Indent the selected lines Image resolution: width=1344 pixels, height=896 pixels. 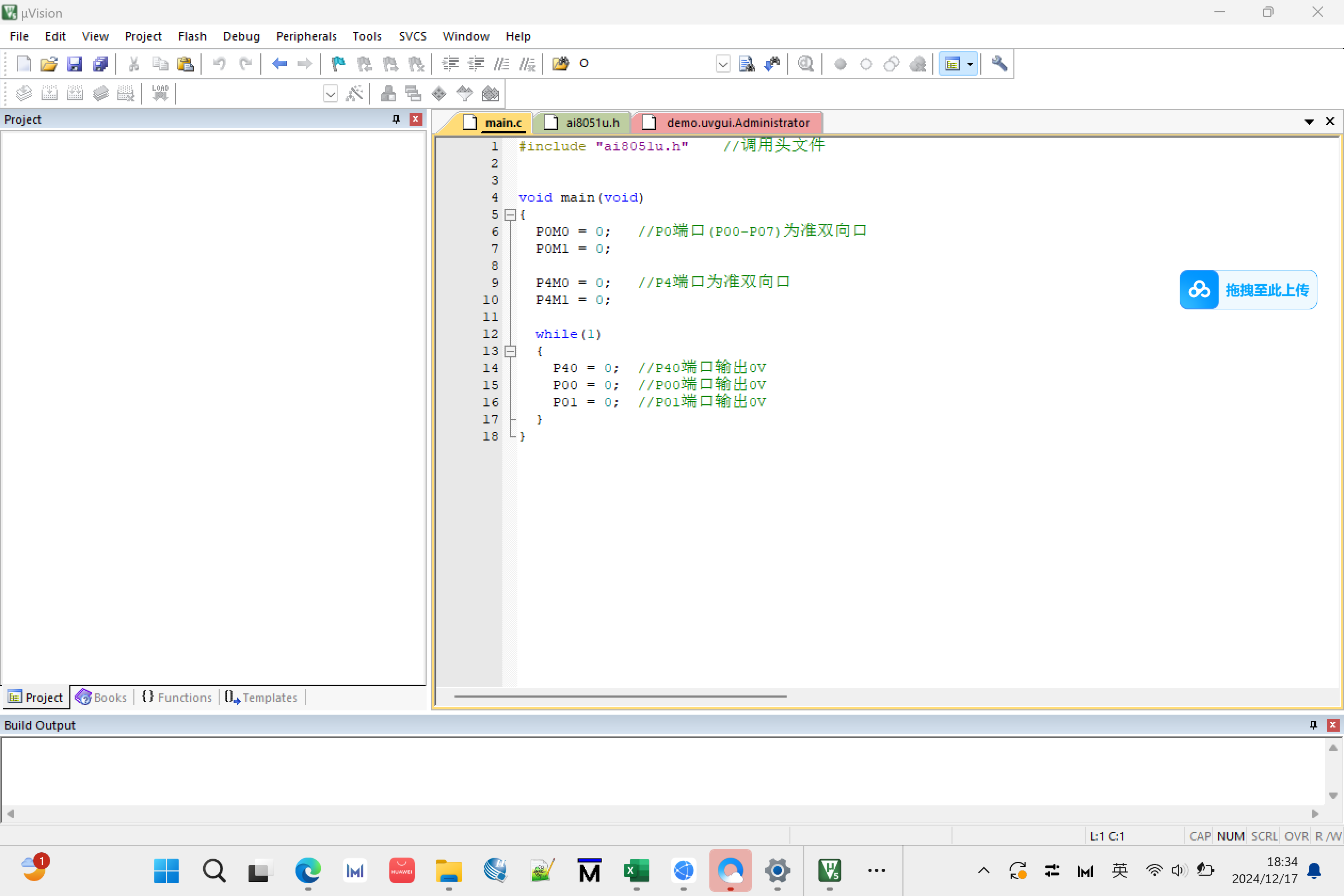pyautogui.click(x=450, y=63)
